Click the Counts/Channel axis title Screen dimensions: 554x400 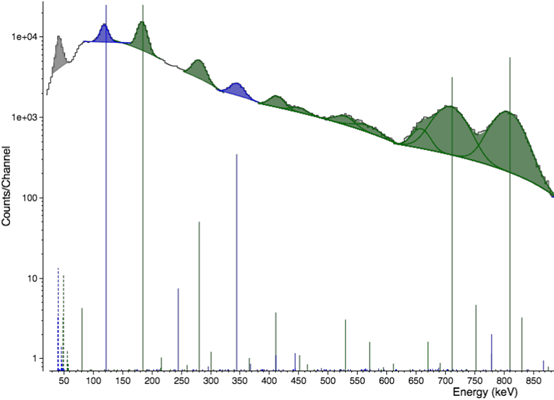[x=6, y=186]
